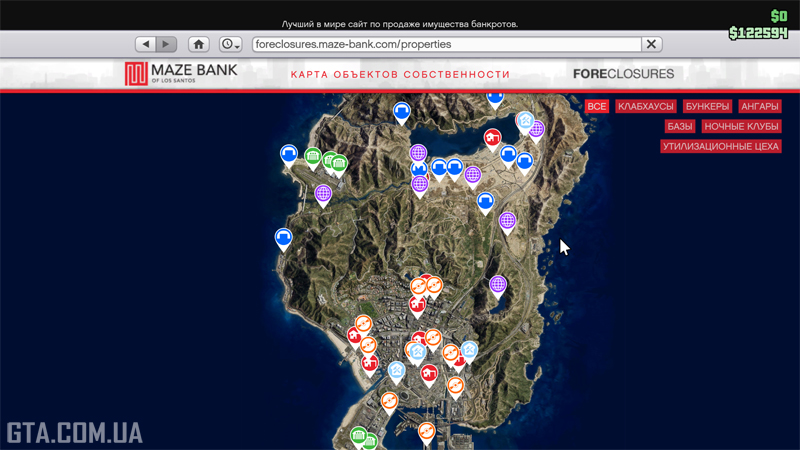Show only АНГАРЫ properties

point(759,106)
